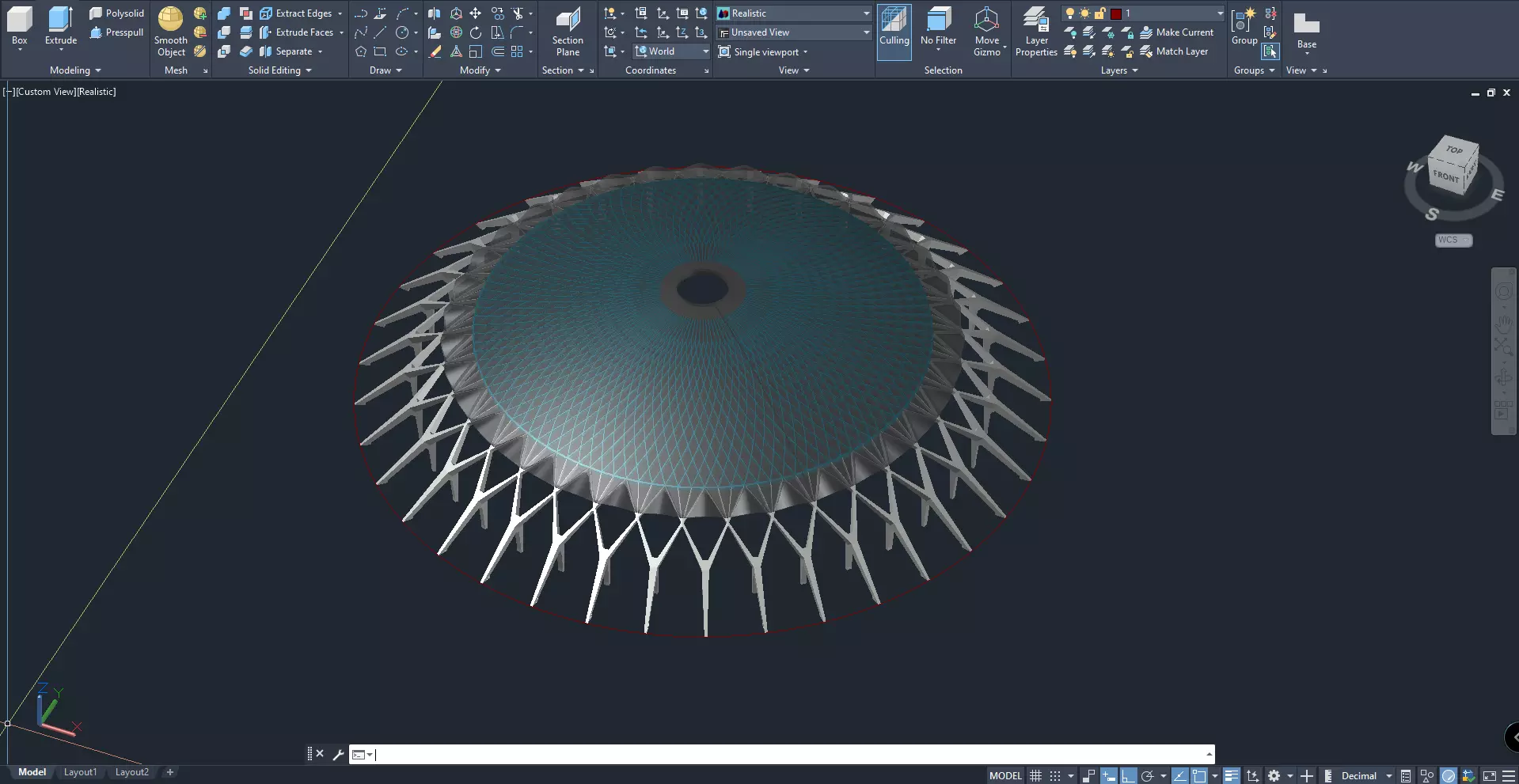The height and width of the screenshot is (784, 1519).
Task: Toggle snap mode dots icon
Action: tap(1055, 776)
